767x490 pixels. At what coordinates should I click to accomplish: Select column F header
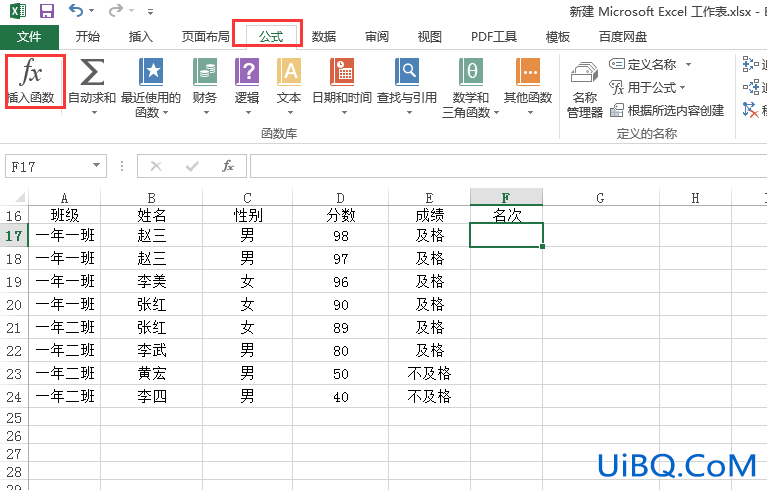[506, 198]
